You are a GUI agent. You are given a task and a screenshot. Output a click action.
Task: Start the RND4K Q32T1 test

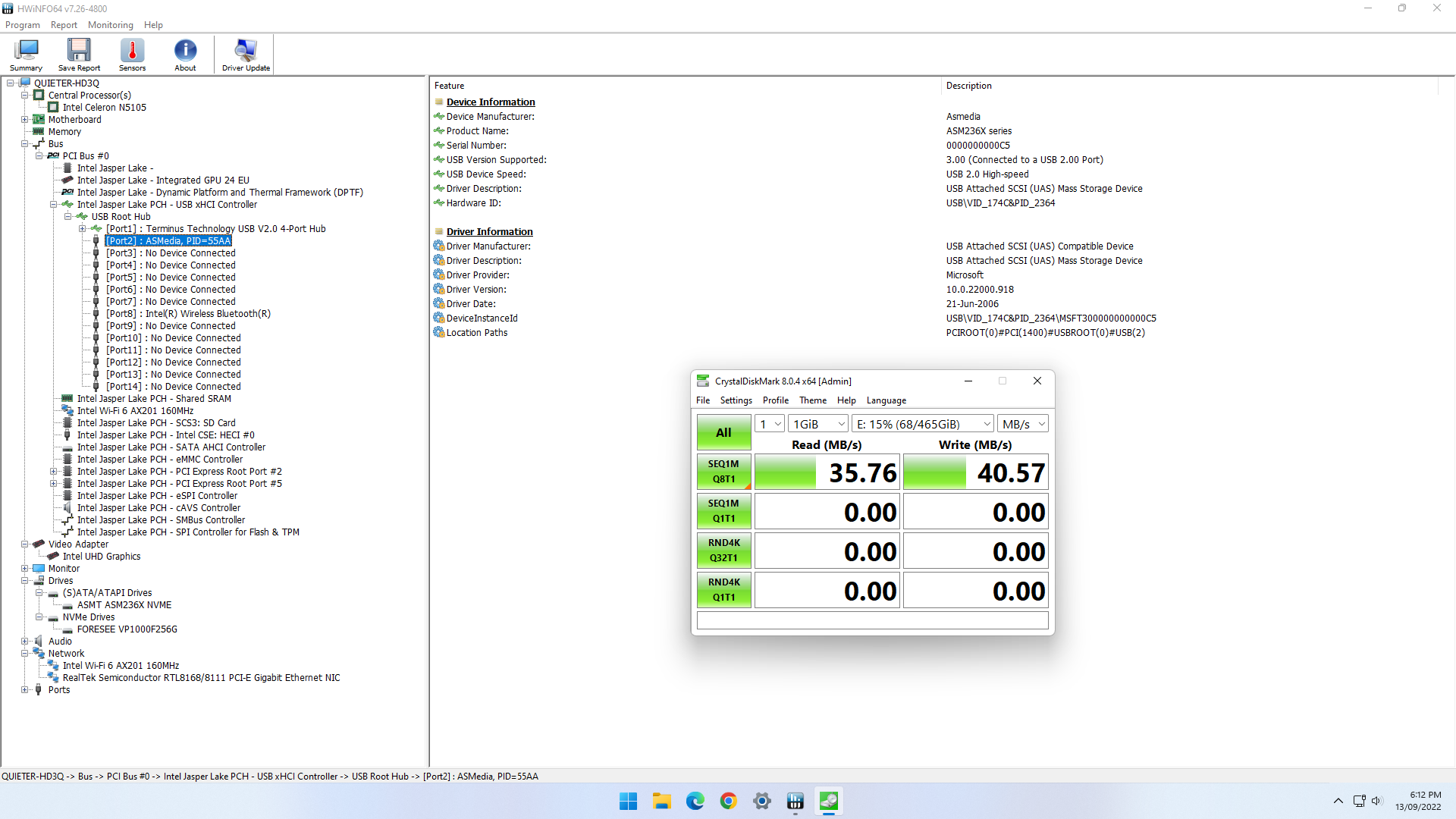click(723, 551)
